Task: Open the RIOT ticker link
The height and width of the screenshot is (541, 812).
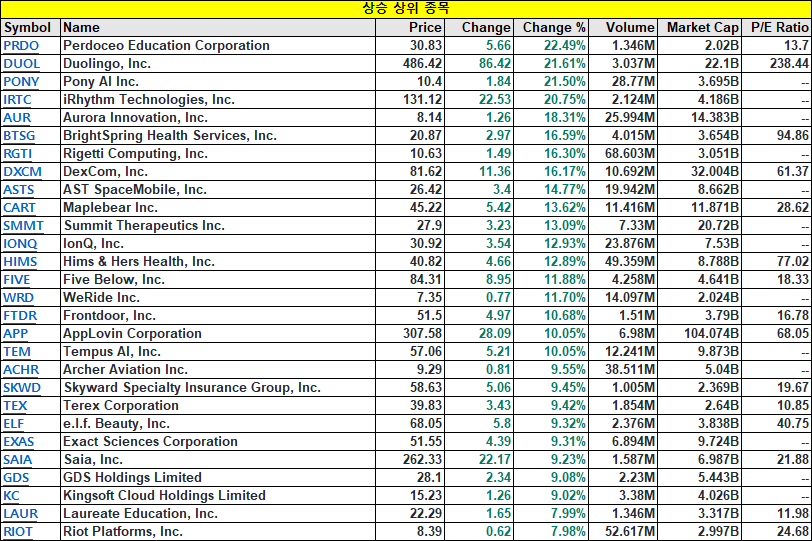Action: pyautogui.click(x=18, y=532)
